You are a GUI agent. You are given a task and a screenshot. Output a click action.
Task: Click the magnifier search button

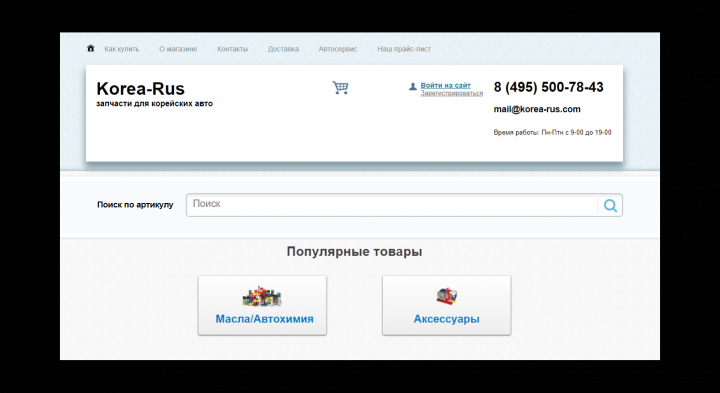pos(610,205)
